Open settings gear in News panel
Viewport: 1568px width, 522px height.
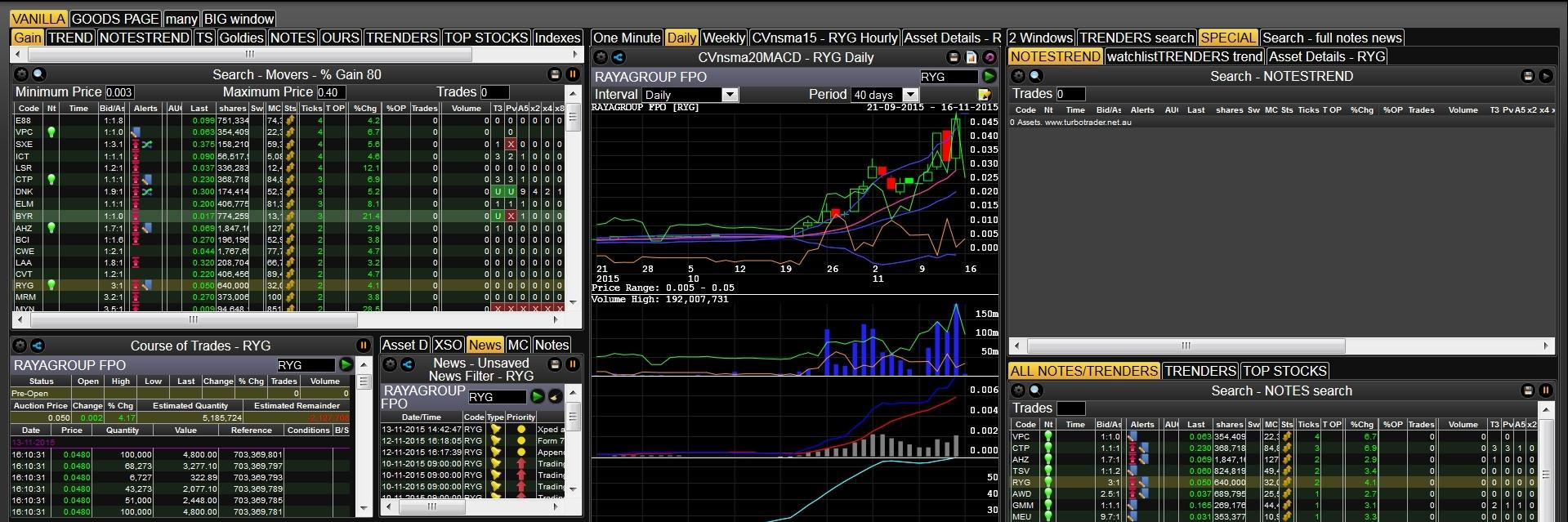[x=391, y=364]
